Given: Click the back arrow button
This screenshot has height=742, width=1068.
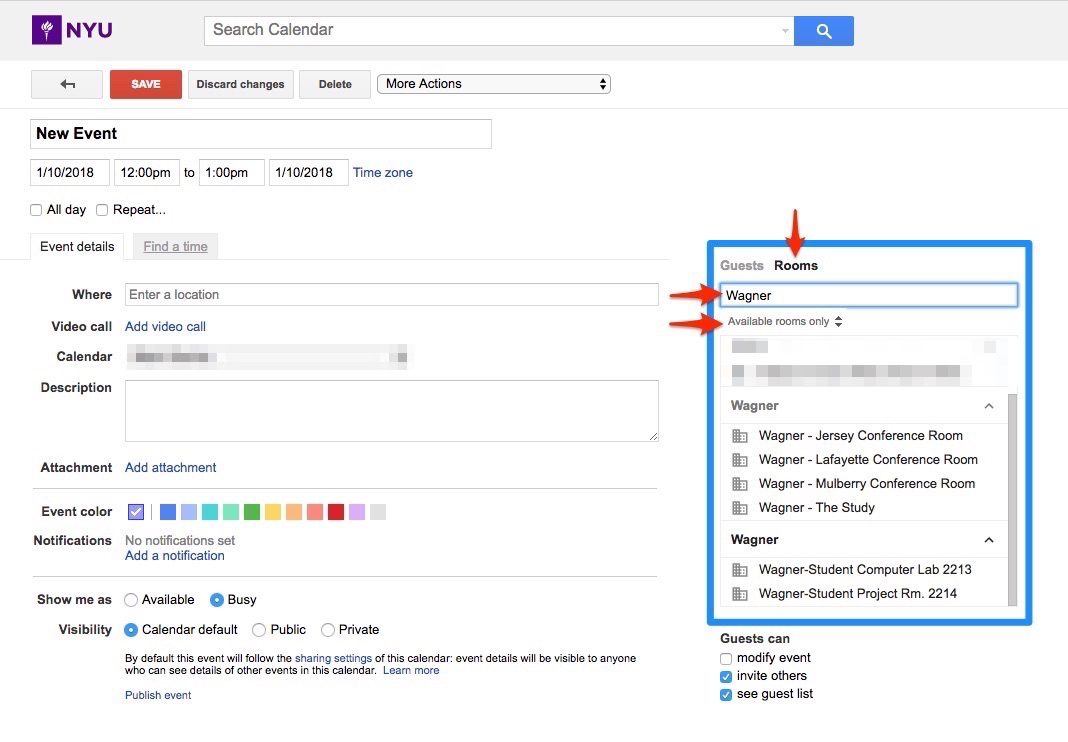Looking at the screenshot, I should click(x=67, y=84).
